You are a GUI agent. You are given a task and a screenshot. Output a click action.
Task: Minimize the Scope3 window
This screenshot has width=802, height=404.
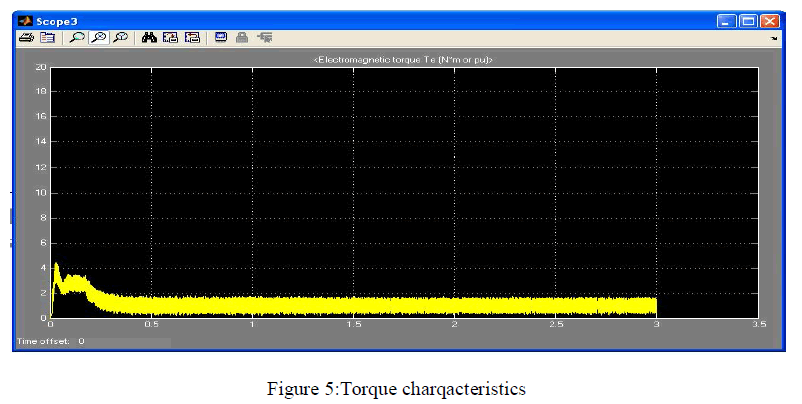[x=727, y=19]
